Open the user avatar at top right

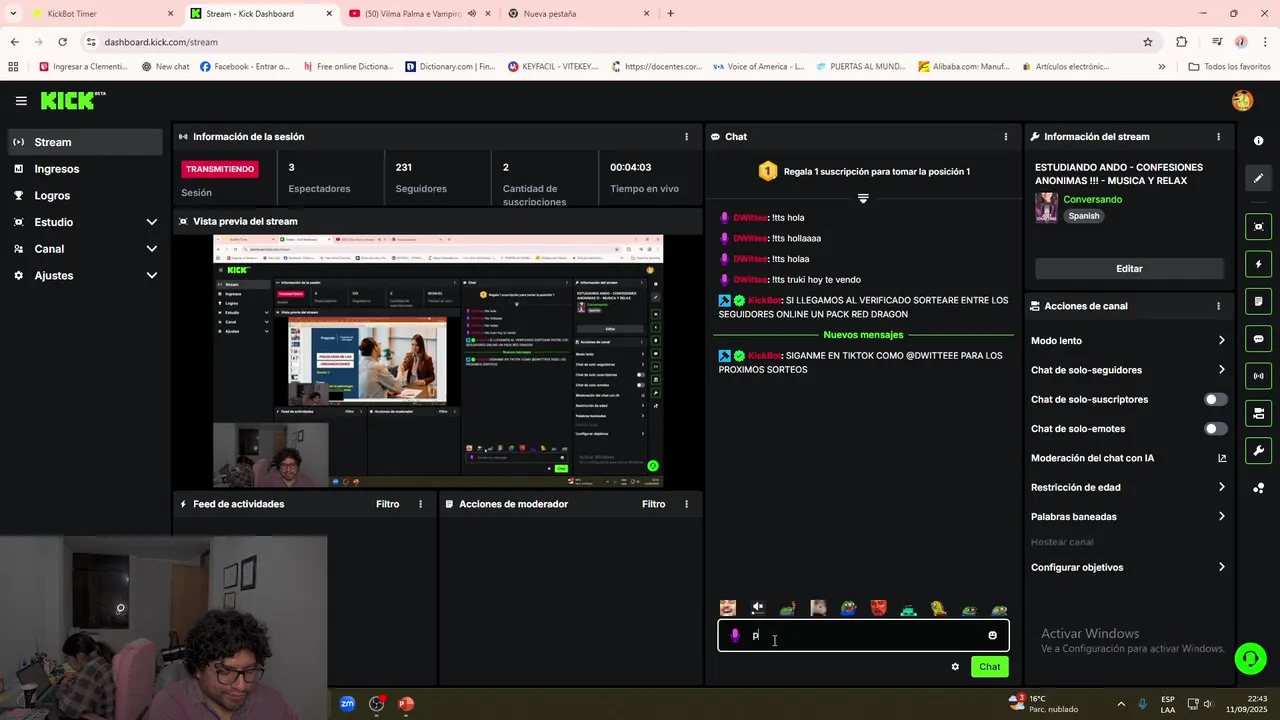click(1242, 101)
